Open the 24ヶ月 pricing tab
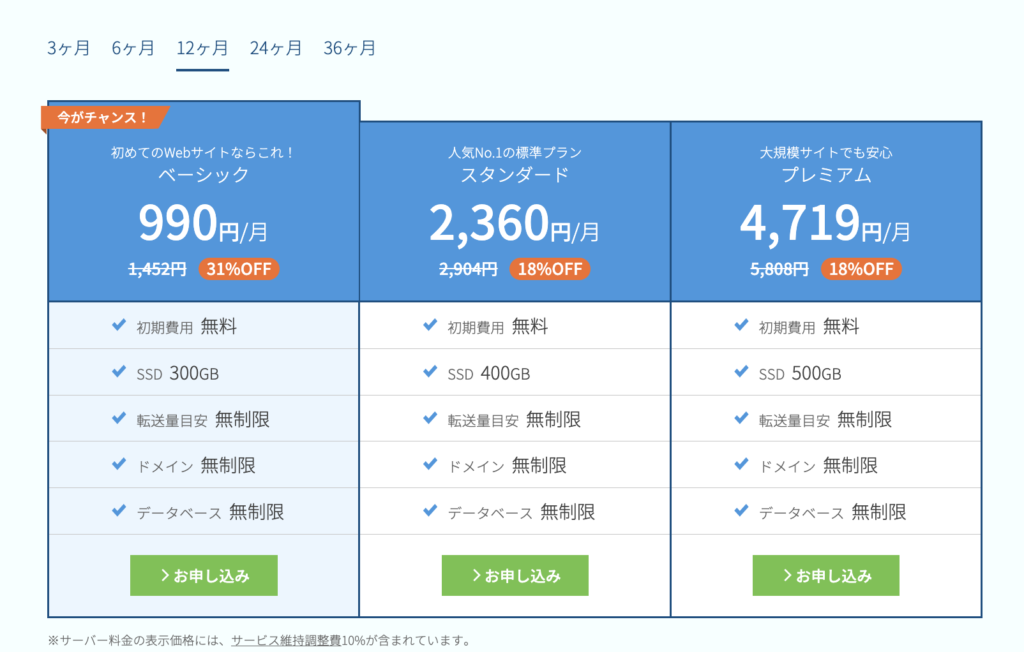Viewport: 1024px width, 652px height. (276, 48)
